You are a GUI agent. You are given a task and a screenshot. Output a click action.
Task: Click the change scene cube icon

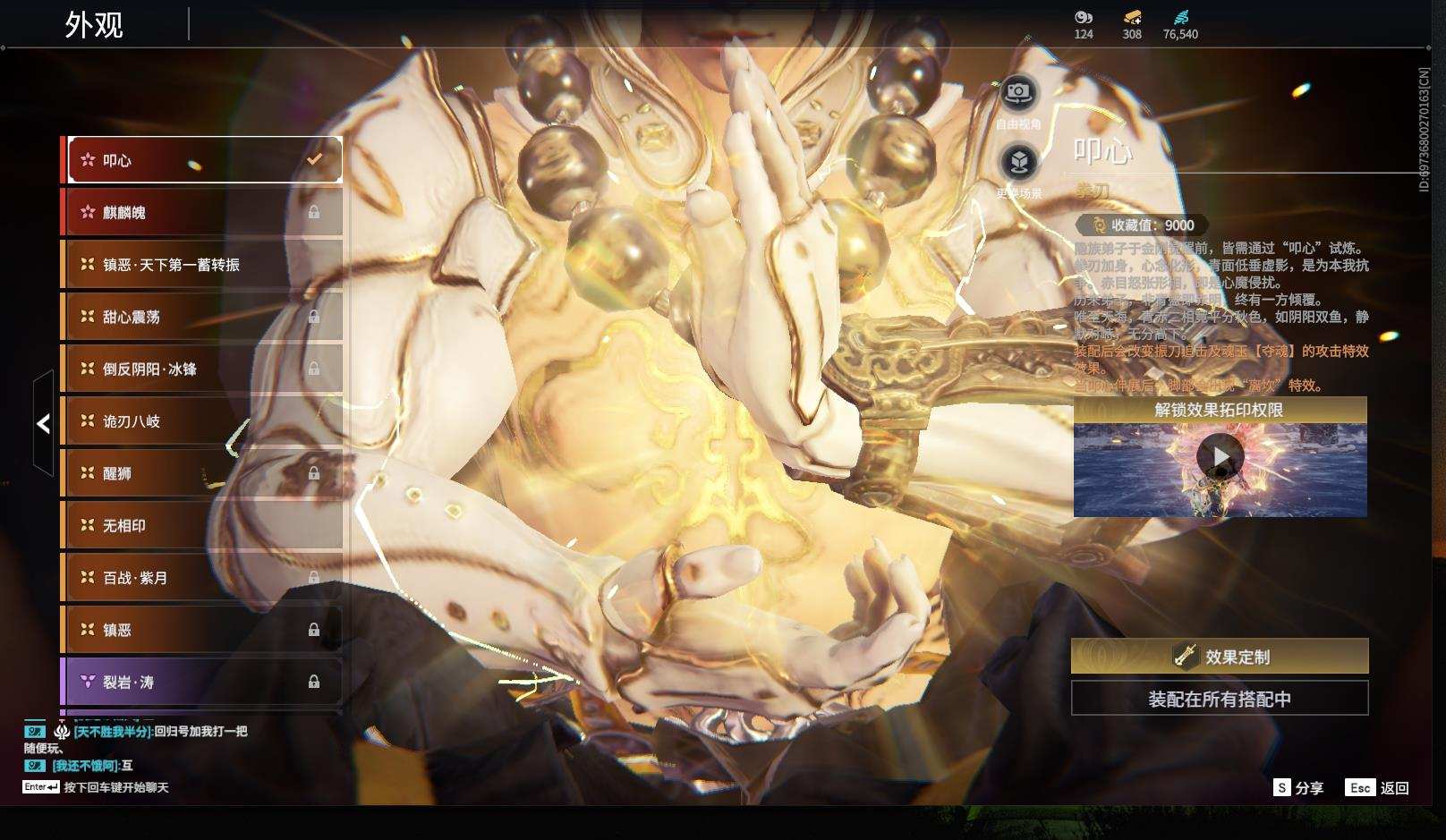click(1018, 162)
